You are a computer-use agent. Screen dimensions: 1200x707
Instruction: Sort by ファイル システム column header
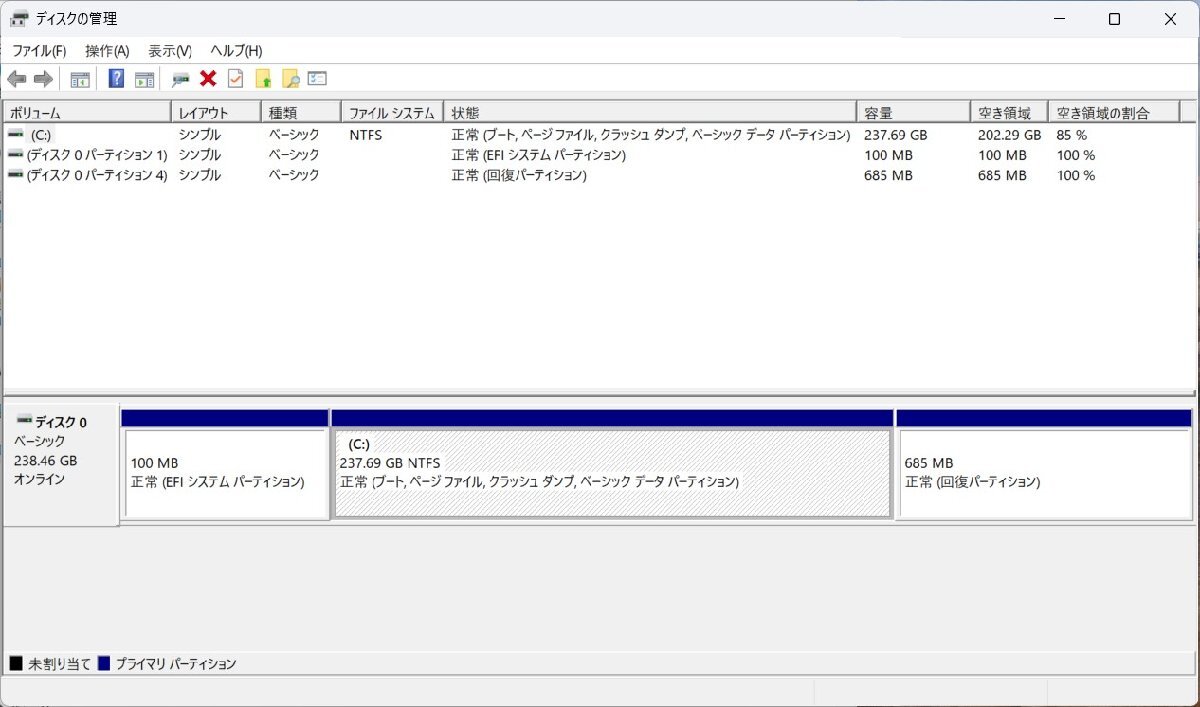[x=392, y=113]
